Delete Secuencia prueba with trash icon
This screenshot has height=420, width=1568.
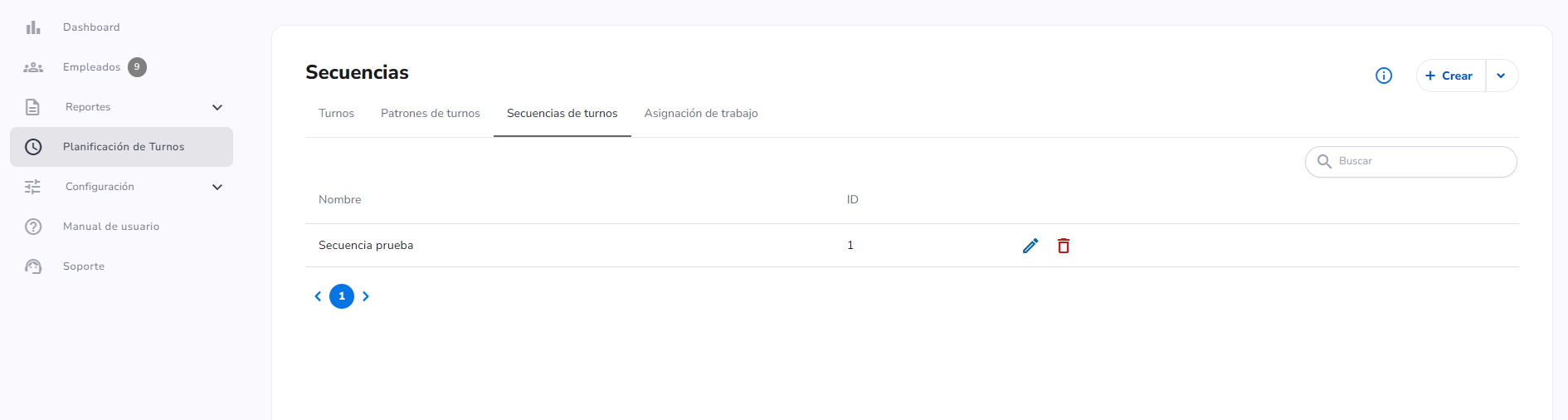tap(1064, 246)
